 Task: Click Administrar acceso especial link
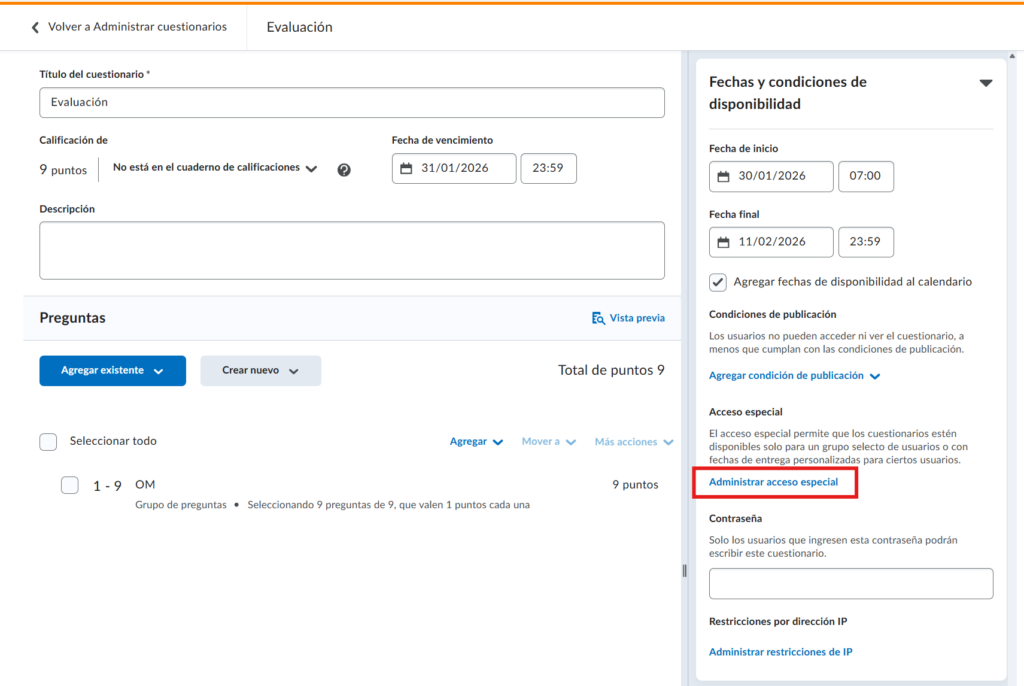pyautogui.click(x=773, y=482)
